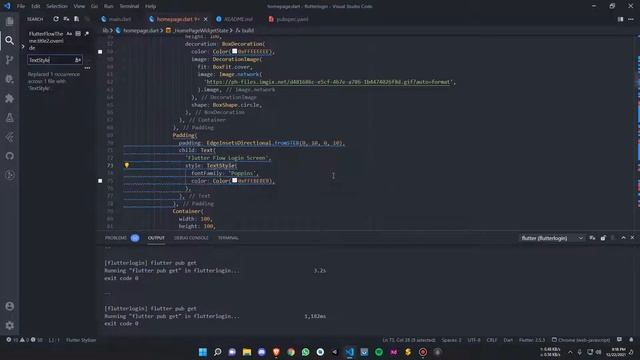The image size is (640, 360).
Task: Toggle Preserve Case in replace field
Action: click(78, 60)
